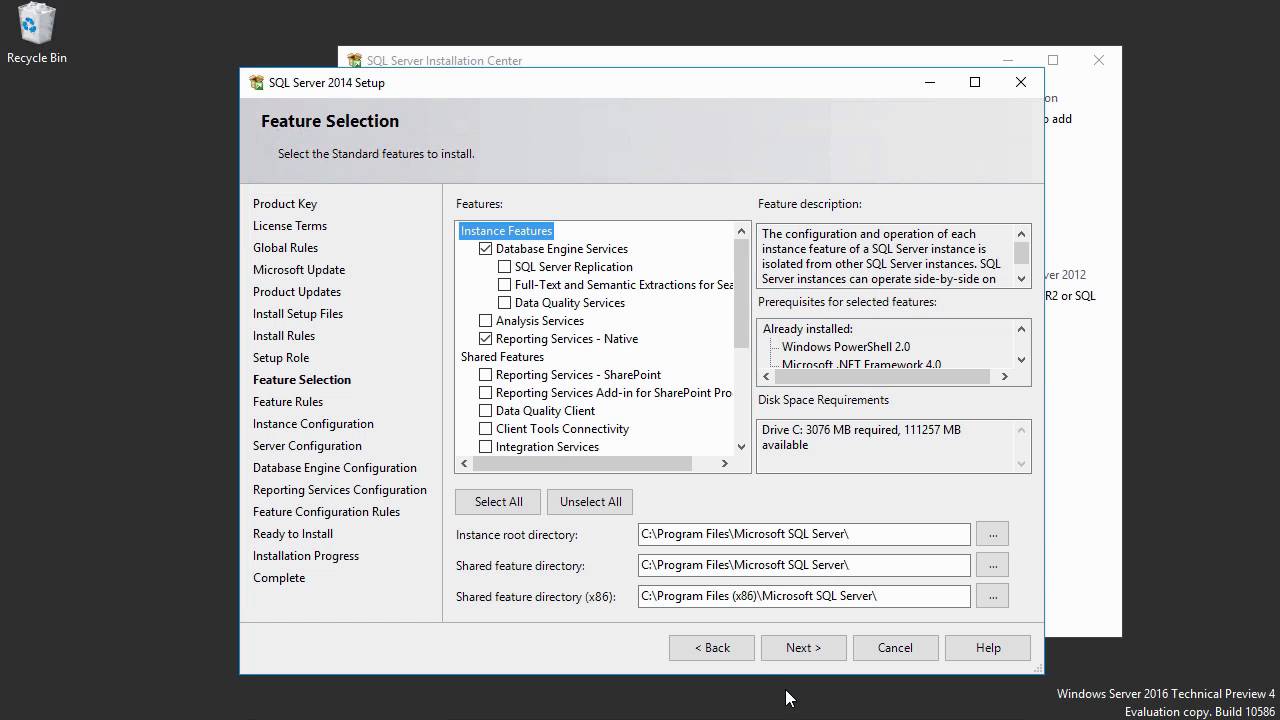Select the Instance Features tree node
Screen dimensions: 1280x720
[506, 231]
